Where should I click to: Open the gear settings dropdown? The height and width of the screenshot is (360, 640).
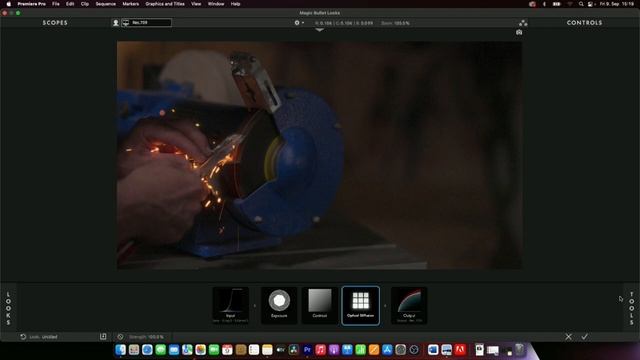click(299, 23)
